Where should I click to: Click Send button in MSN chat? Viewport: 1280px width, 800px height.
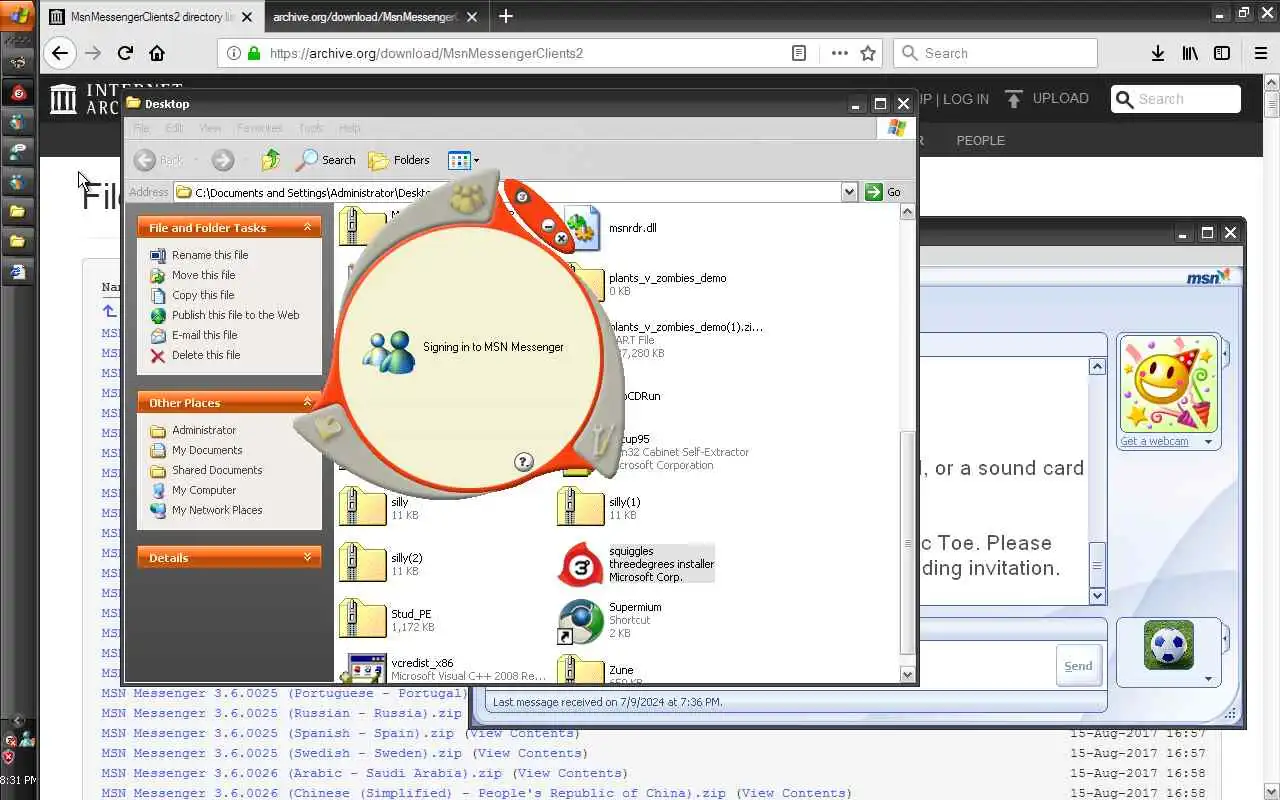coord(1078,666)
